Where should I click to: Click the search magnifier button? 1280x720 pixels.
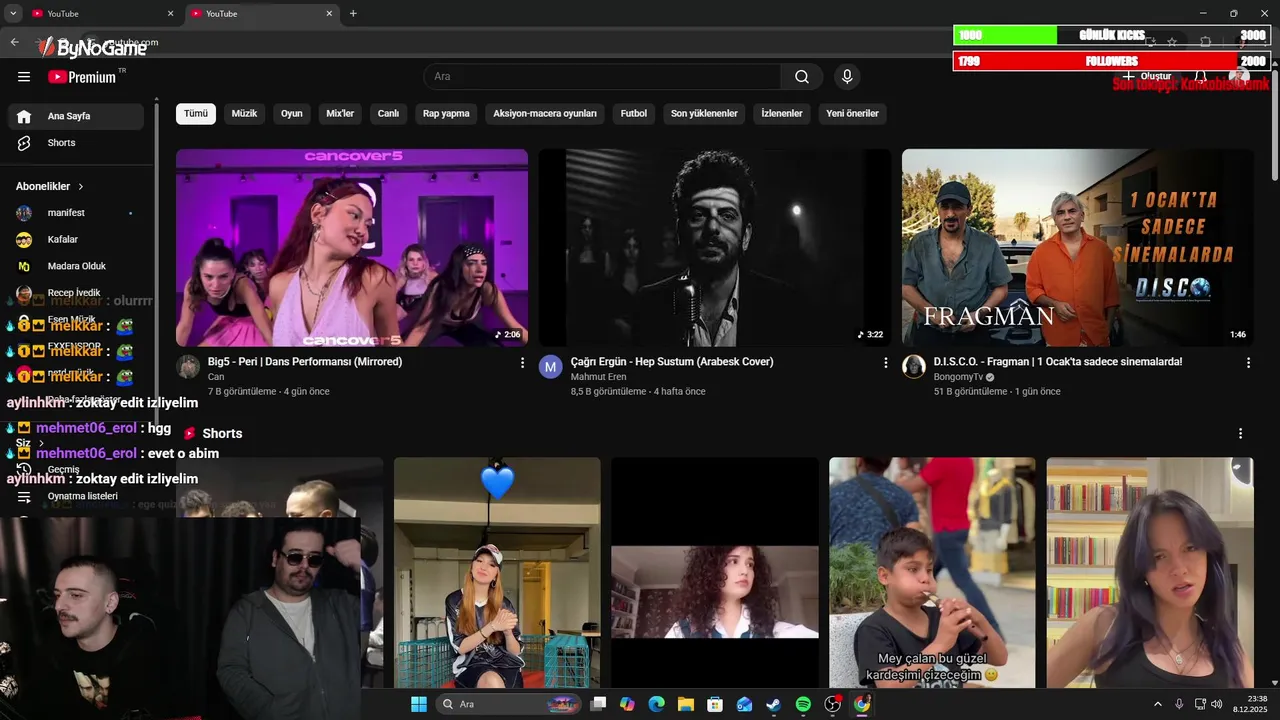[x=802, y=77]
